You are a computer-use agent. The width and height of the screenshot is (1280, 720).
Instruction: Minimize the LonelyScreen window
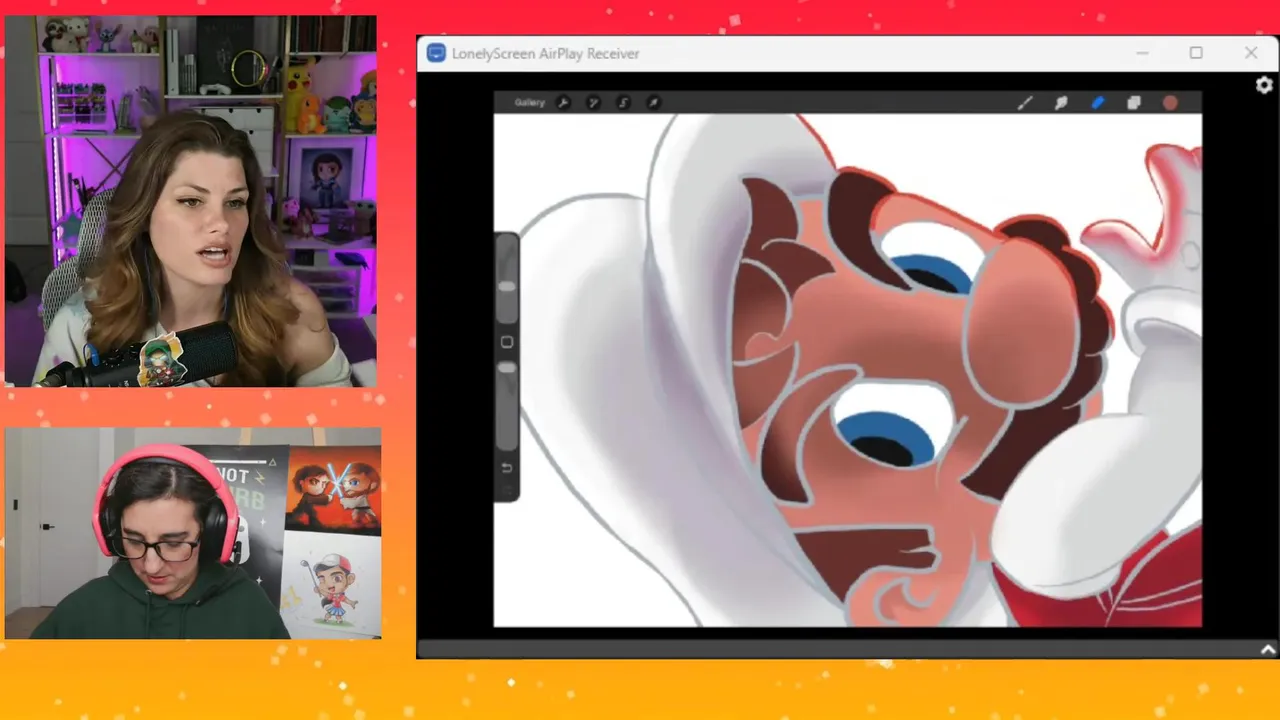click(x=1142, y=53)
